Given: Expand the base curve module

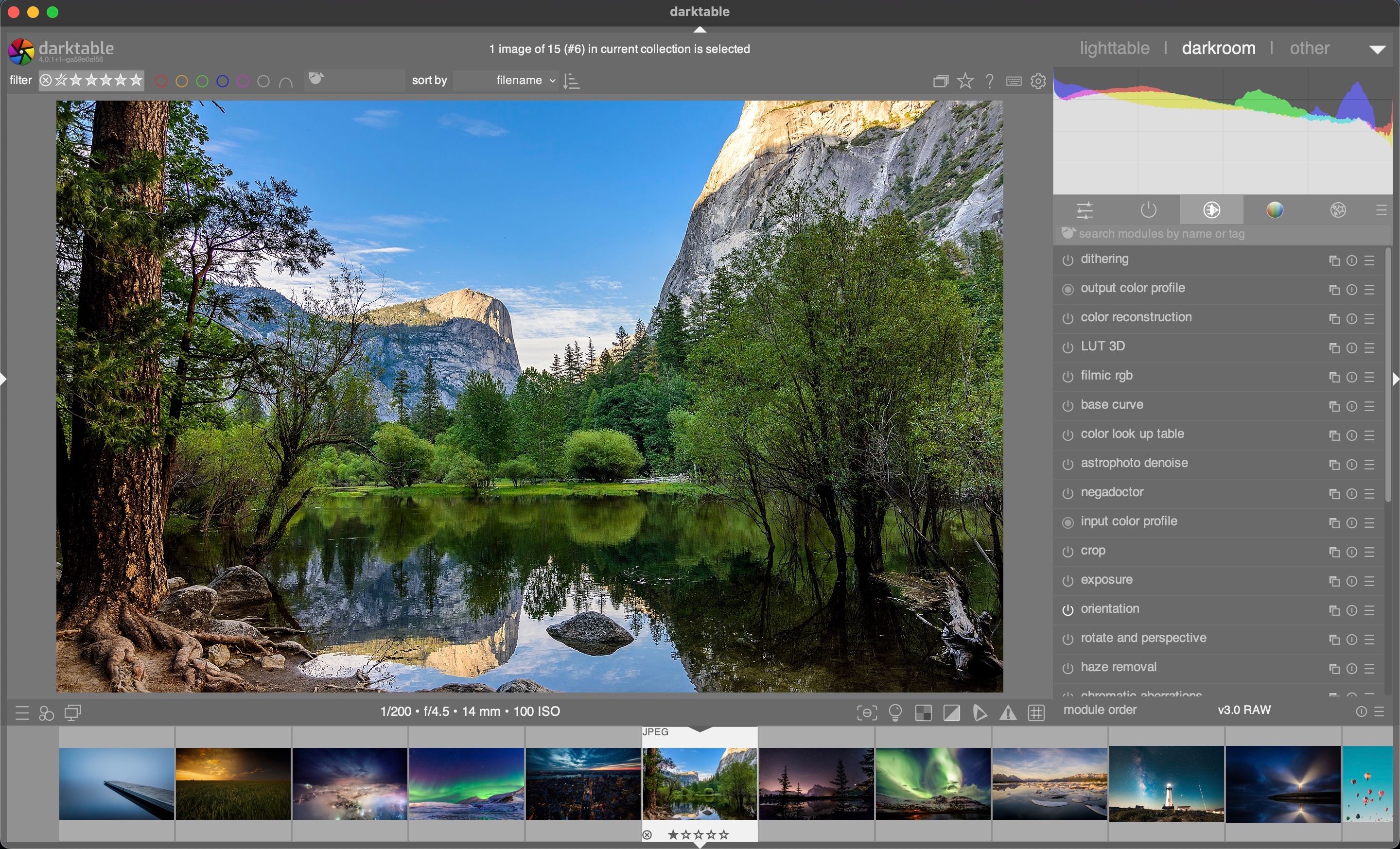Looking at the screenshot, I should tap(1111, 405).
